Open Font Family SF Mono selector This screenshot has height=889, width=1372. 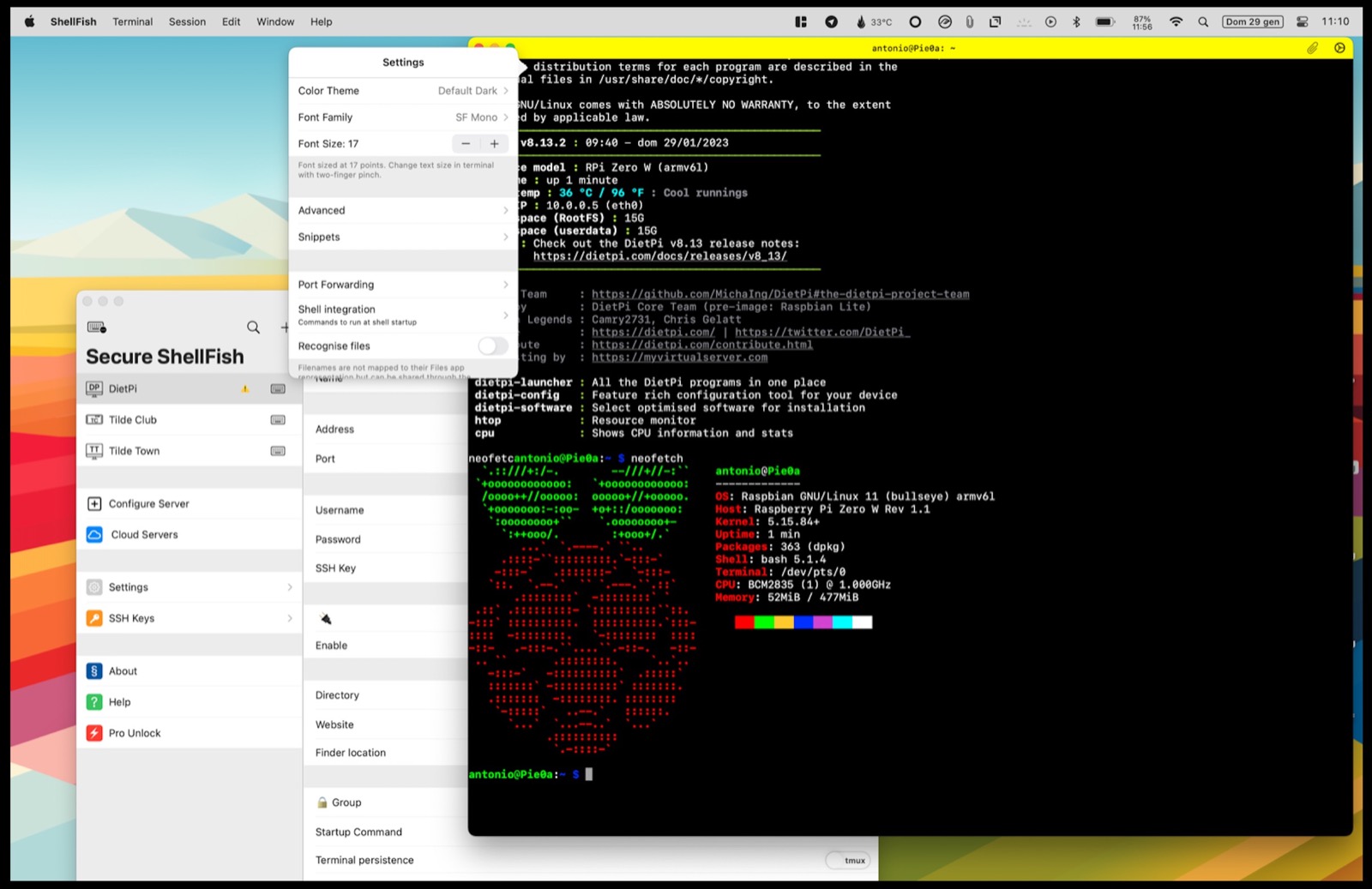point(480,117)
